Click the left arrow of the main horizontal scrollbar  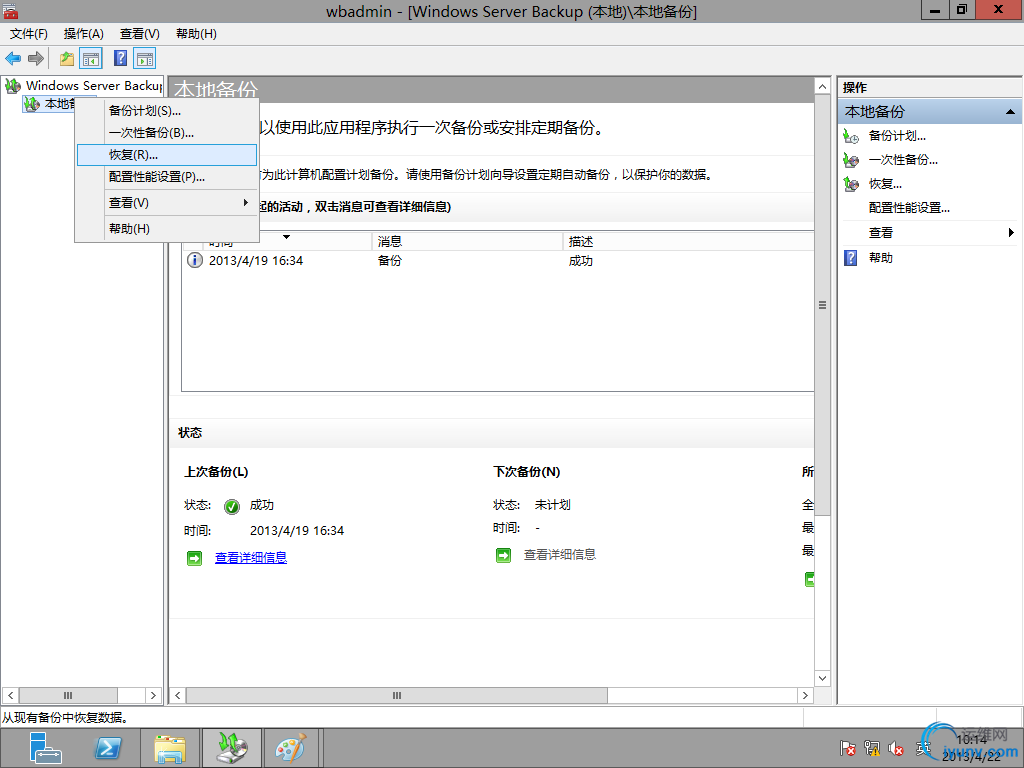click(178, 696)
